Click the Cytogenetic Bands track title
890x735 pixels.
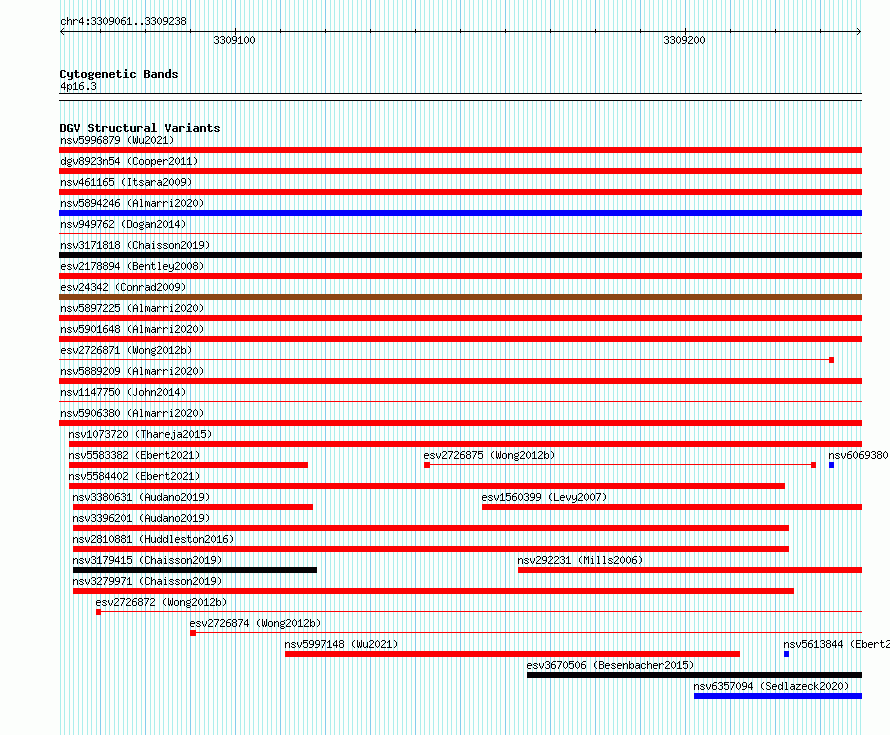[119, 74]
